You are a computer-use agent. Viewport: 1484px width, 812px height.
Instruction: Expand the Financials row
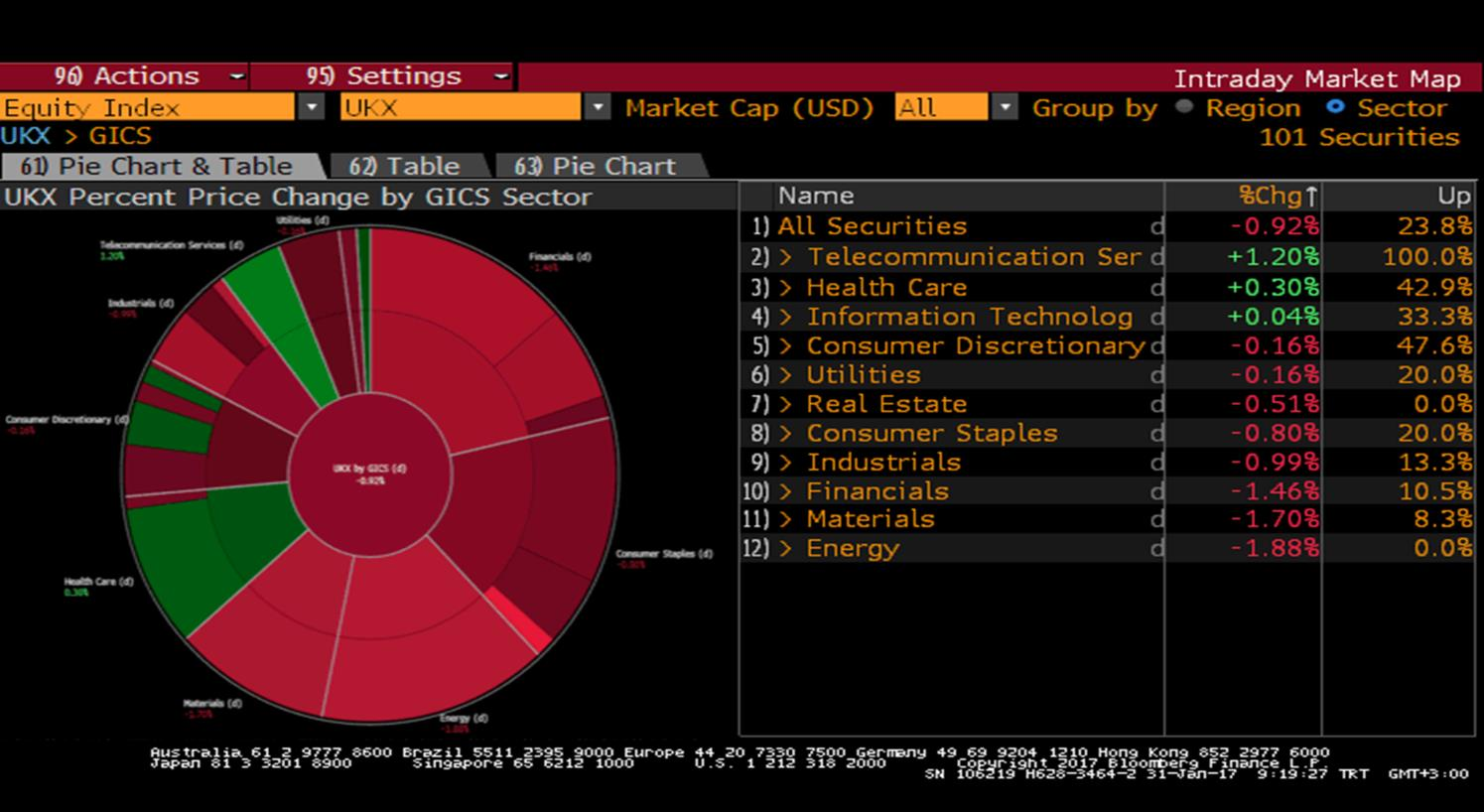(785, 491)
